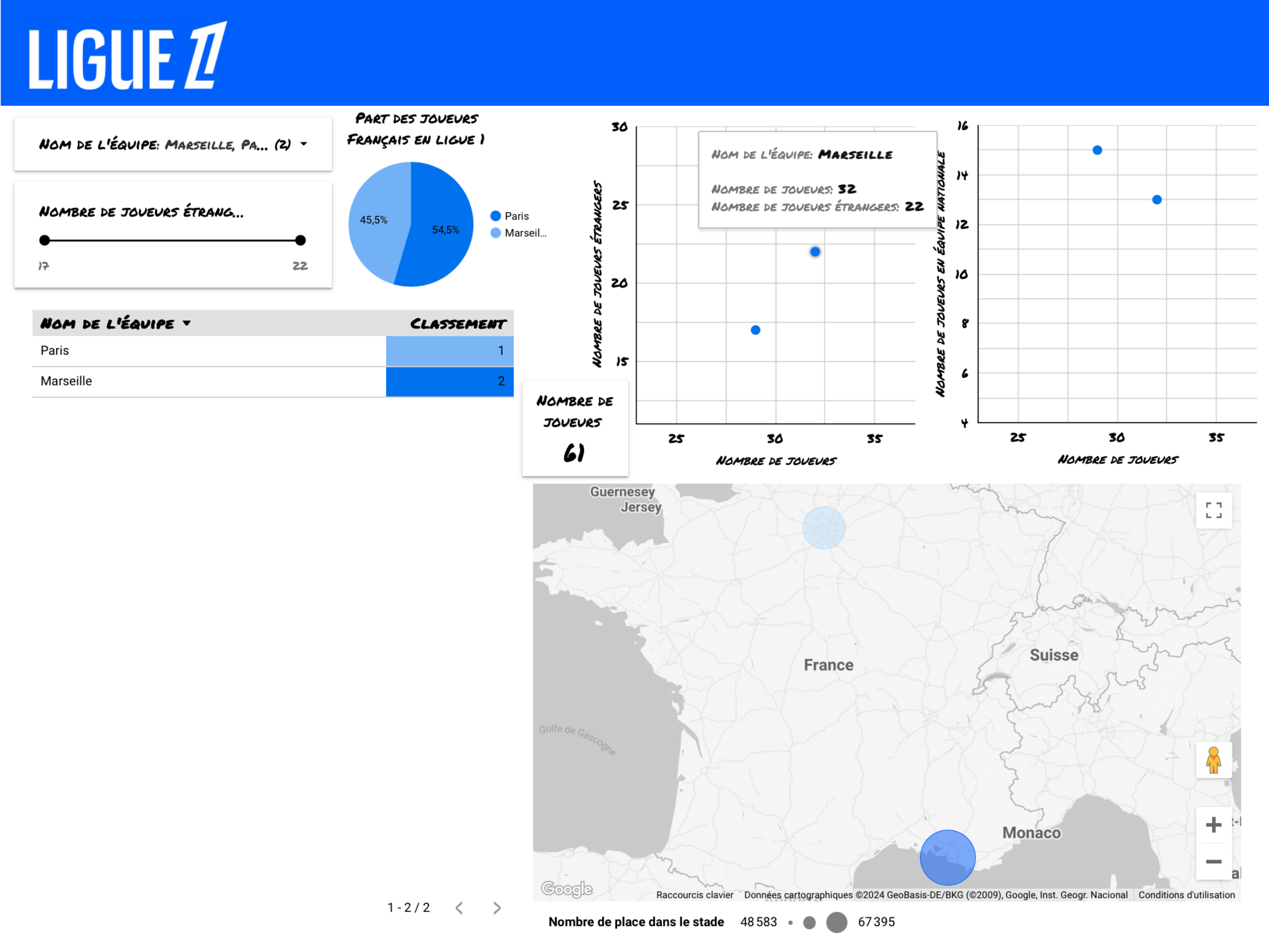Open Raccourcis clavier on the map
Viewport: 1269px width, 952px height.
click(694, 895)
